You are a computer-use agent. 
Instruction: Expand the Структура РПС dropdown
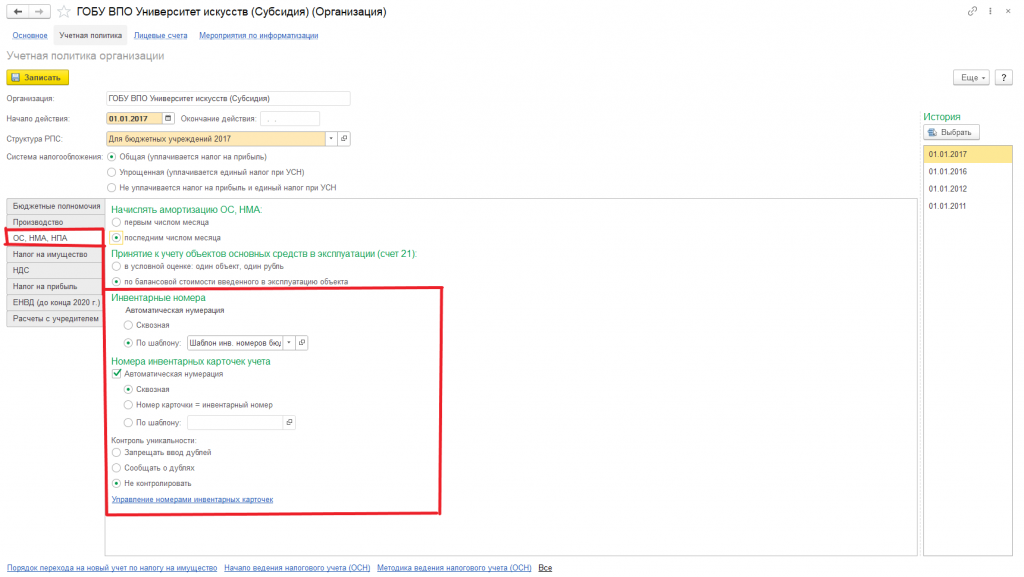(331, 138)
